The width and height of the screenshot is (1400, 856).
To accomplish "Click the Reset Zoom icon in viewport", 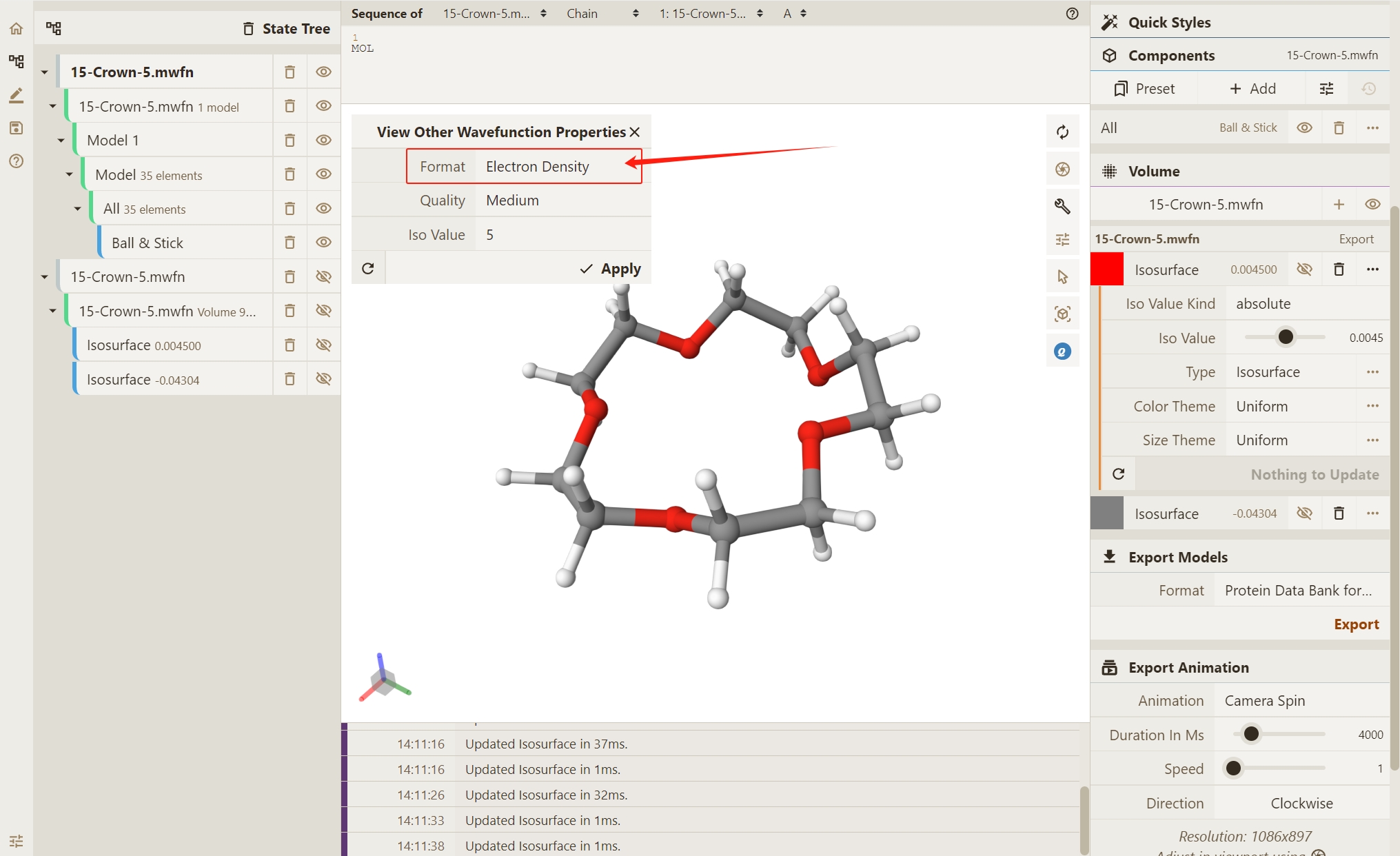I will pyautogui.click(x=1062, y=132).
